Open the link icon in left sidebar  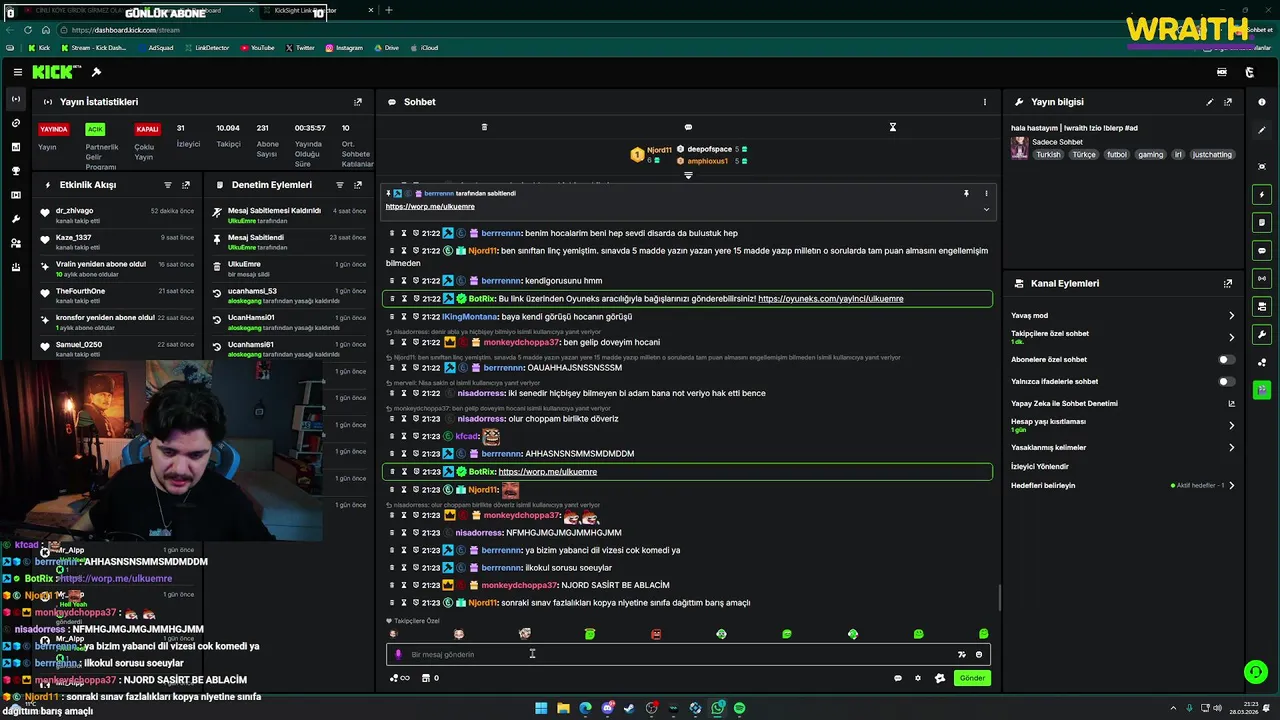click(x=15, y=123)
